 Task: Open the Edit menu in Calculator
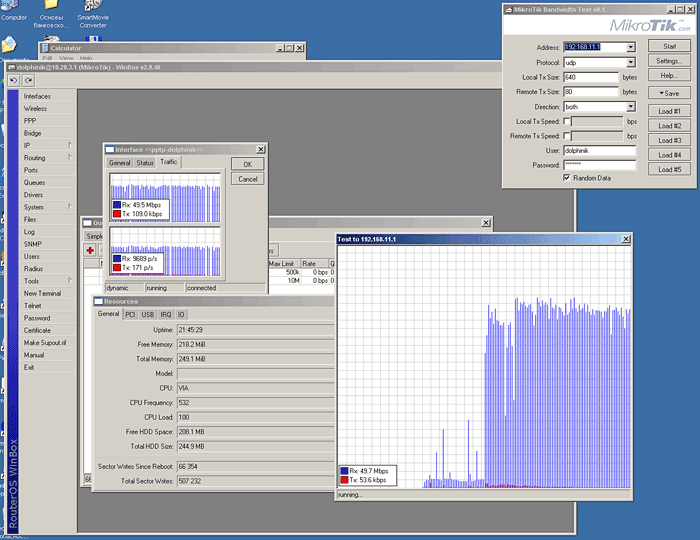(47, 58)
